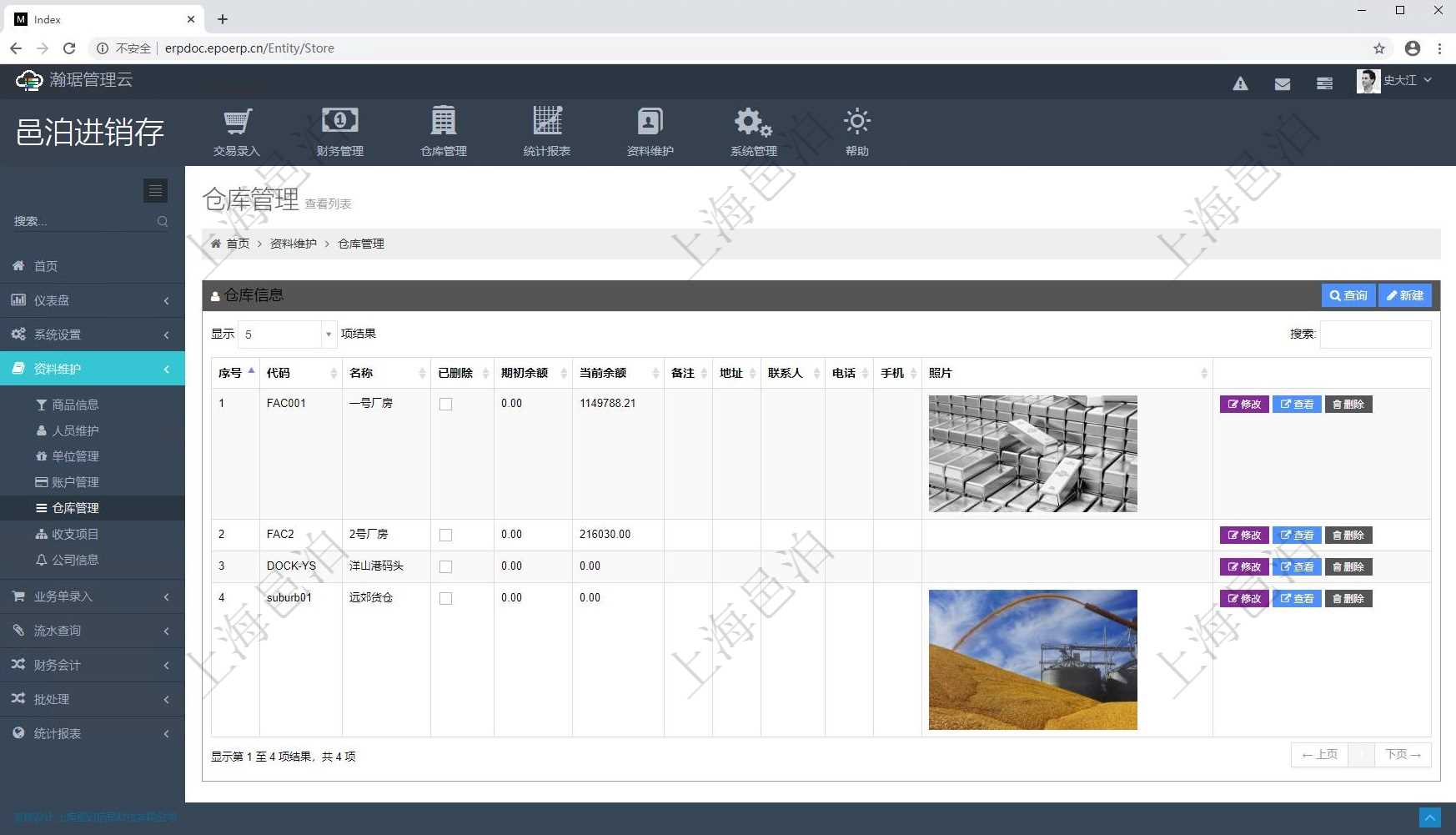Screen dimensions: 1456x835
Task: Expand the 财务会计 sidebar section
Action: pos(92,665)
